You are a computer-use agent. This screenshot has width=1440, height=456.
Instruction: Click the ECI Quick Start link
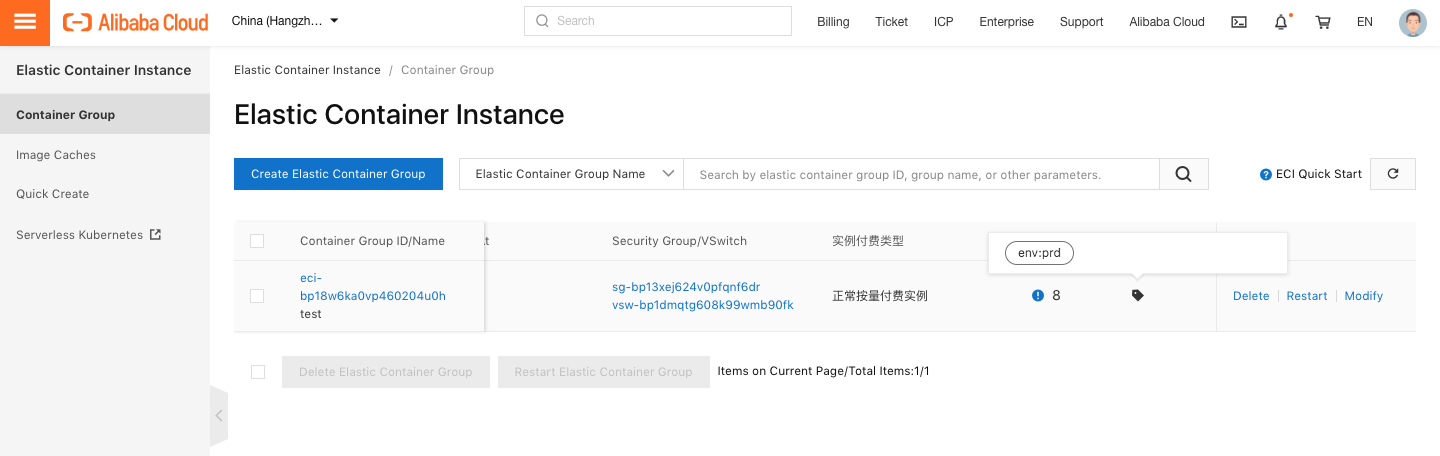click(x=1319, y=174)
